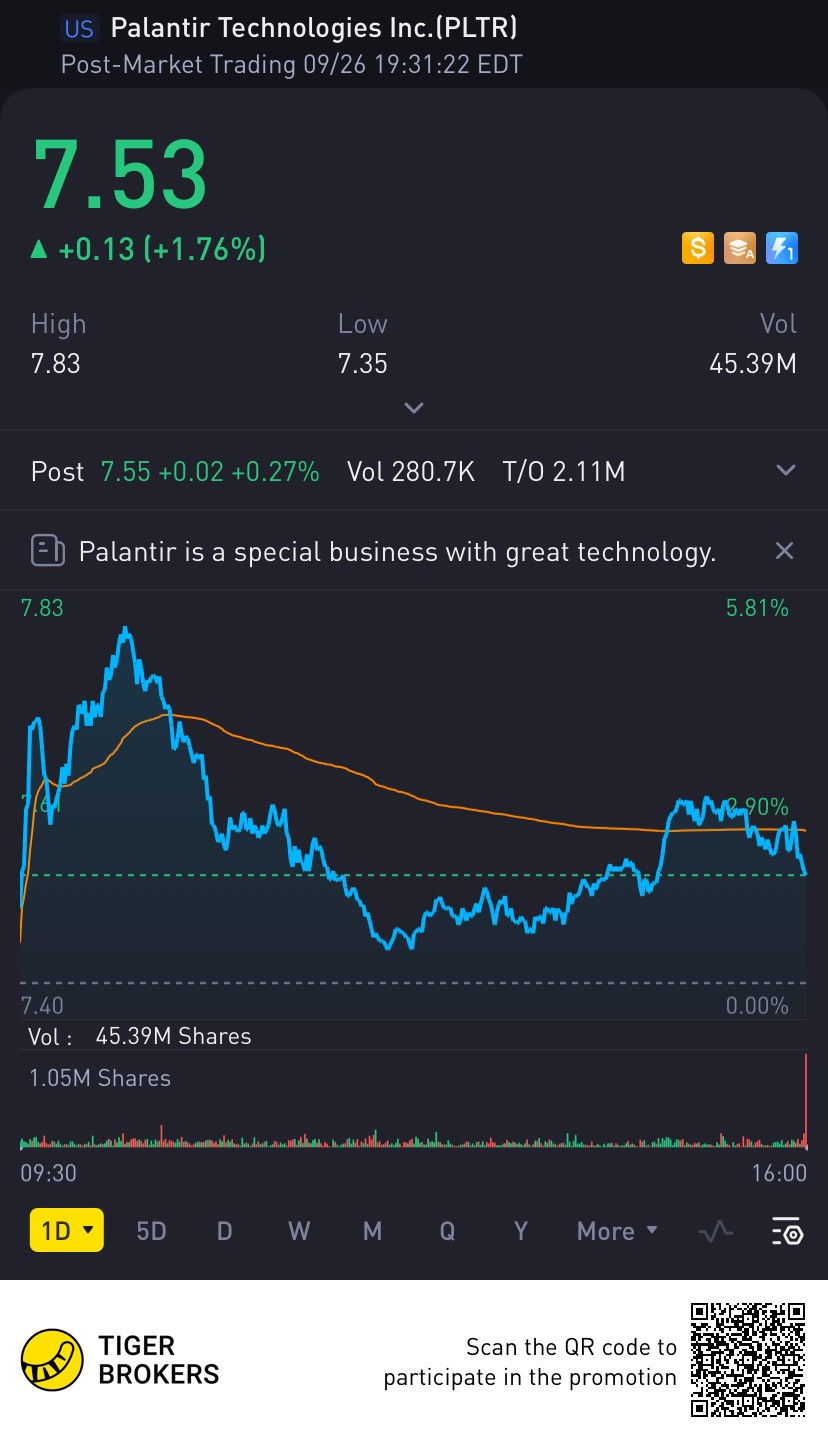Tap the Tiger Brokers logo
The height and width of the screenshot is (1440, 828).
point(52,1360)
